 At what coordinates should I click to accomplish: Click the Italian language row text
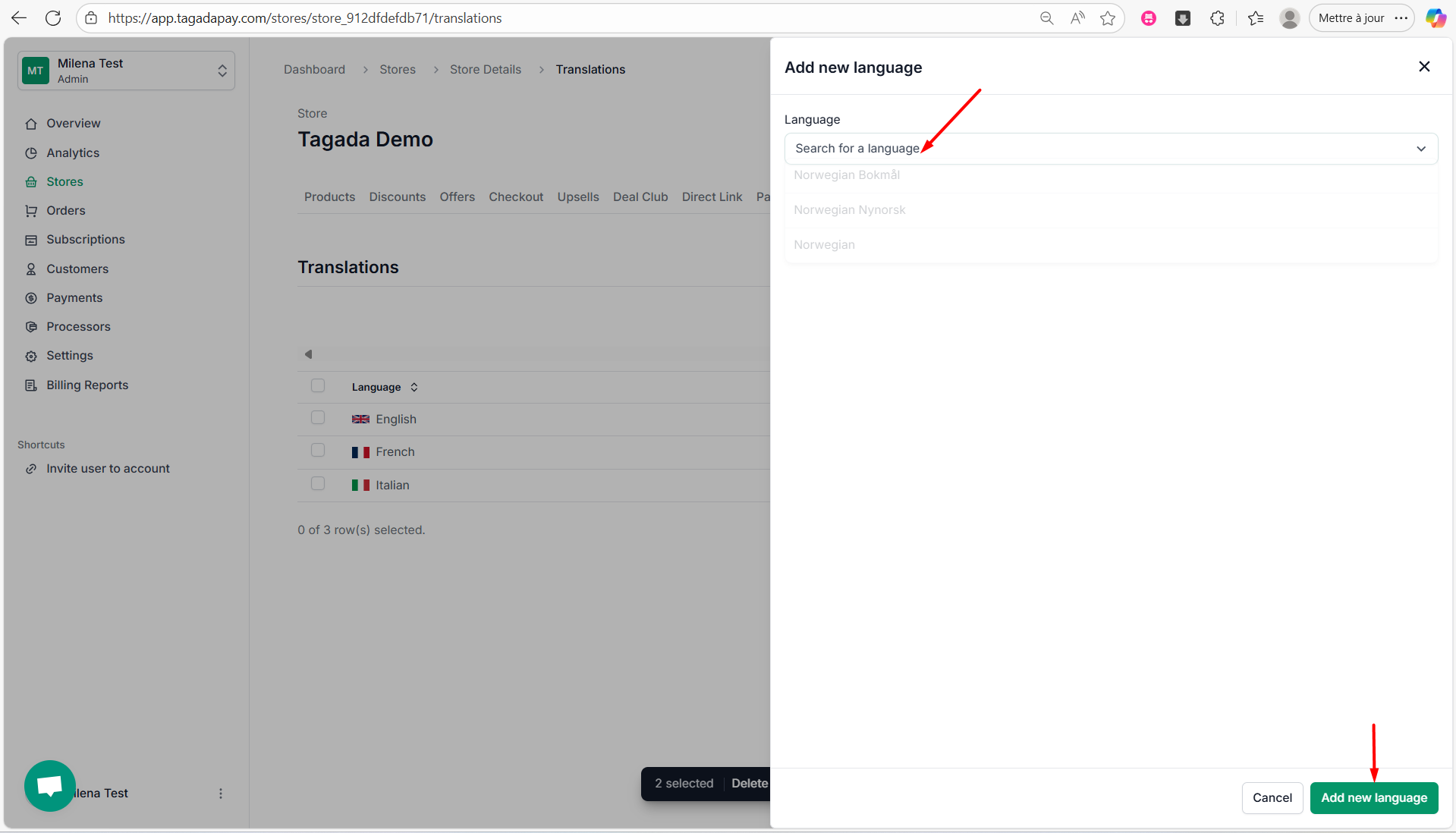pyautogui.click(x=392, y=486)
